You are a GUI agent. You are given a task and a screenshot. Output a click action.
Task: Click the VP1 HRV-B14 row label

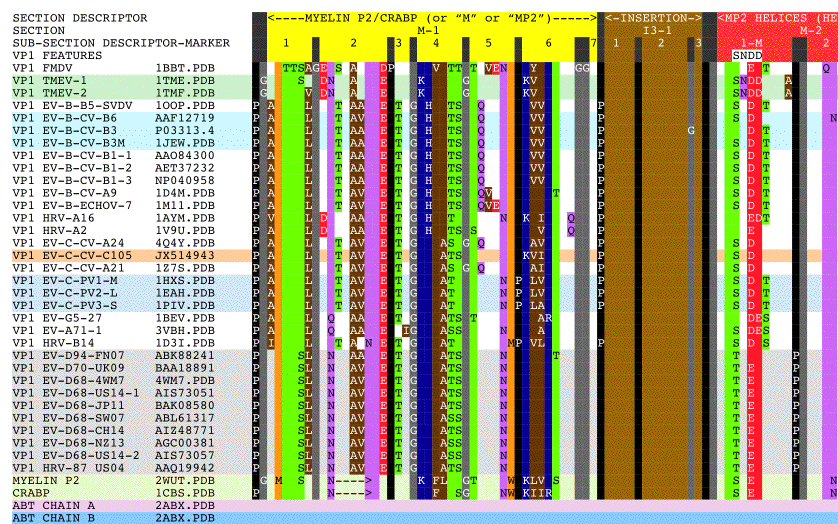pyautogui.click(x=53, y=342)
